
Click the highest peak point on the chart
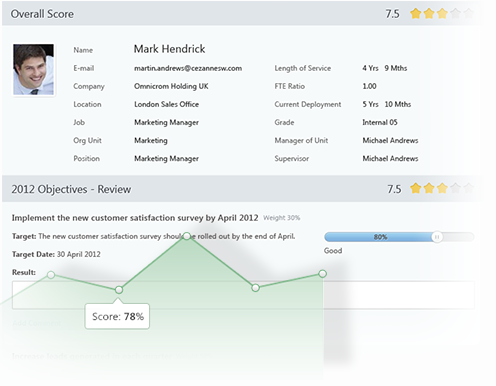[x=187, y=236]
